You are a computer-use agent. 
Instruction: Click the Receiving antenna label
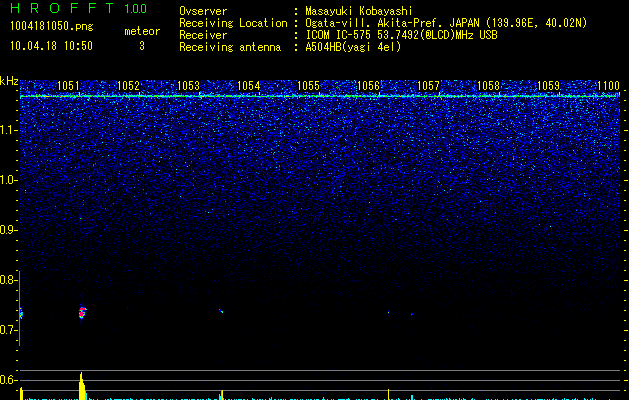point(230,47)
